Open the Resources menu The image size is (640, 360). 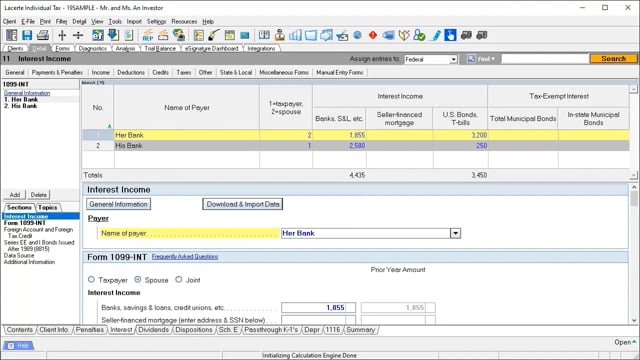point(184,22)
